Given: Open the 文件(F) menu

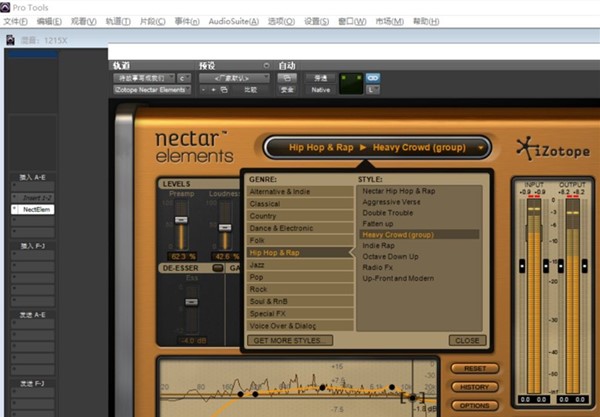Looking at the screenshot, I should point(15,21).
